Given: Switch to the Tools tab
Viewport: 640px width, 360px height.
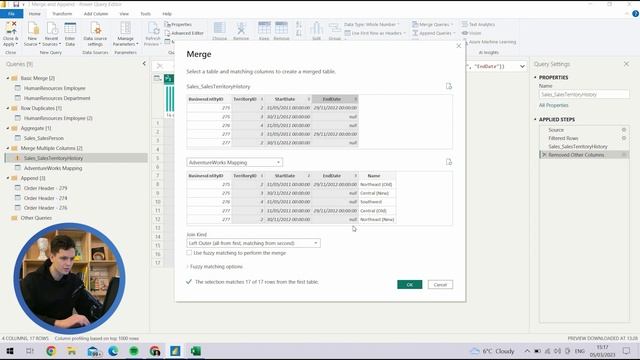Looking at the screenshot, I should coord(146,14).
